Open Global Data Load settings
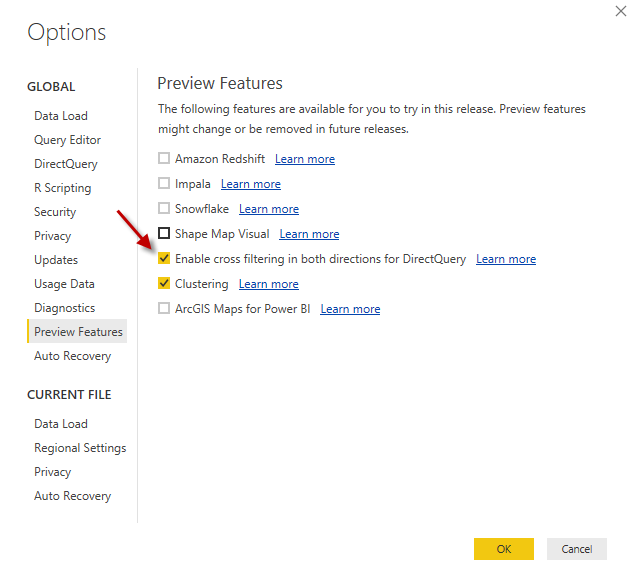 tap(61, 116)
